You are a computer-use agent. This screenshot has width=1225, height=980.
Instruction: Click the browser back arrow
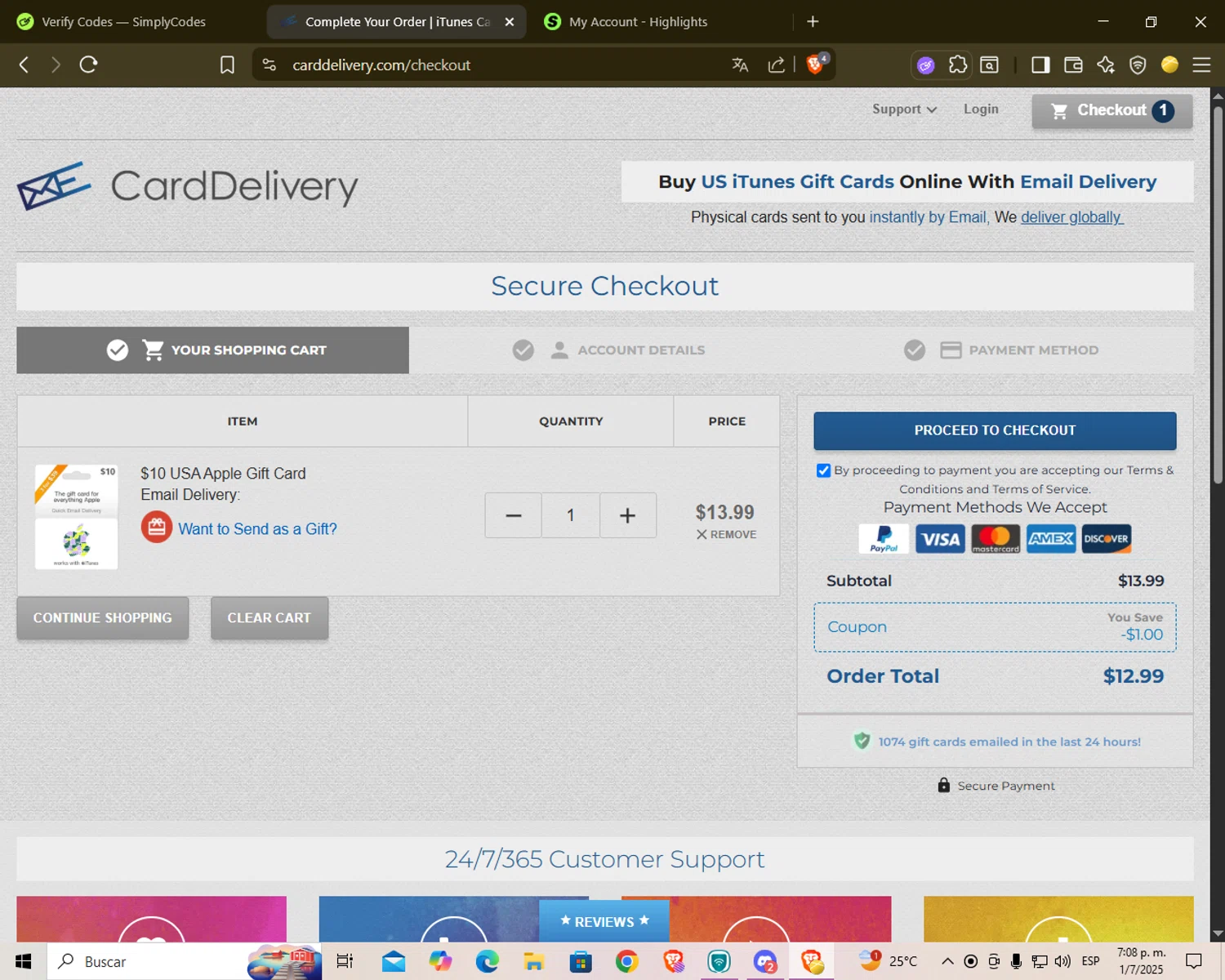[x=24, y=65]
